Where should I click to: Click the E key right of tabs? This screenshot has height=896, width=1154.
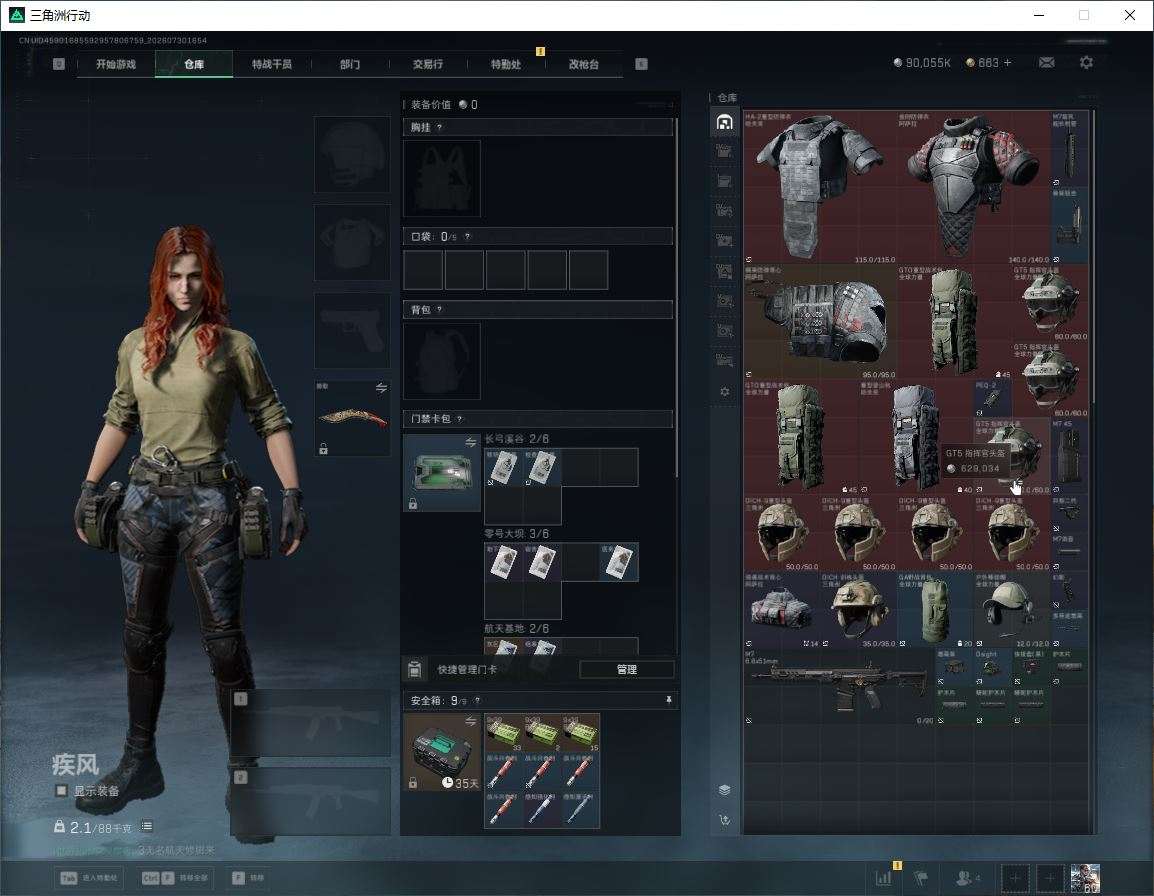(x=641, y=64)
